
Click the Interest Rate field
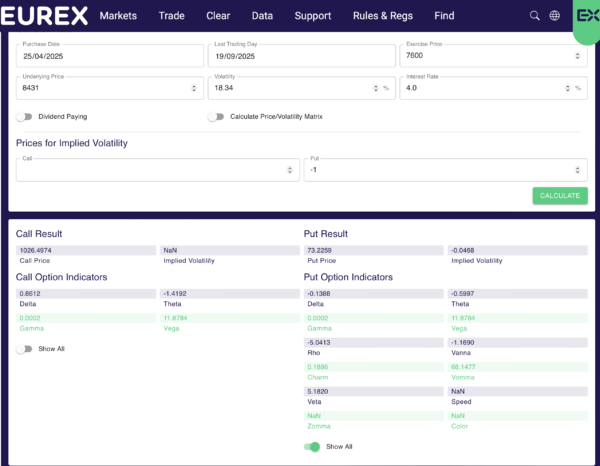click(494, 88)
